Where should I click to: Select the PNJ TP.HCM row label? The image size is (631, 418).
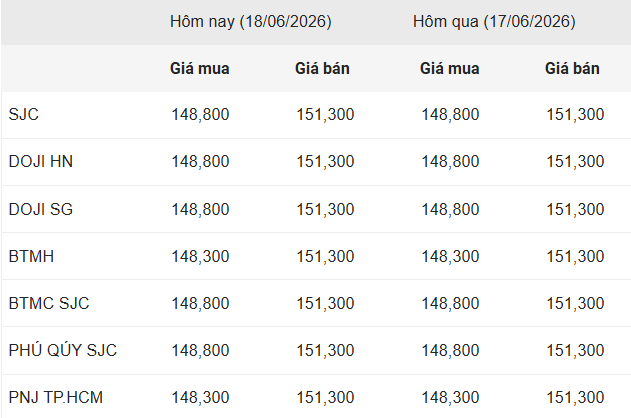pos(56,397)
